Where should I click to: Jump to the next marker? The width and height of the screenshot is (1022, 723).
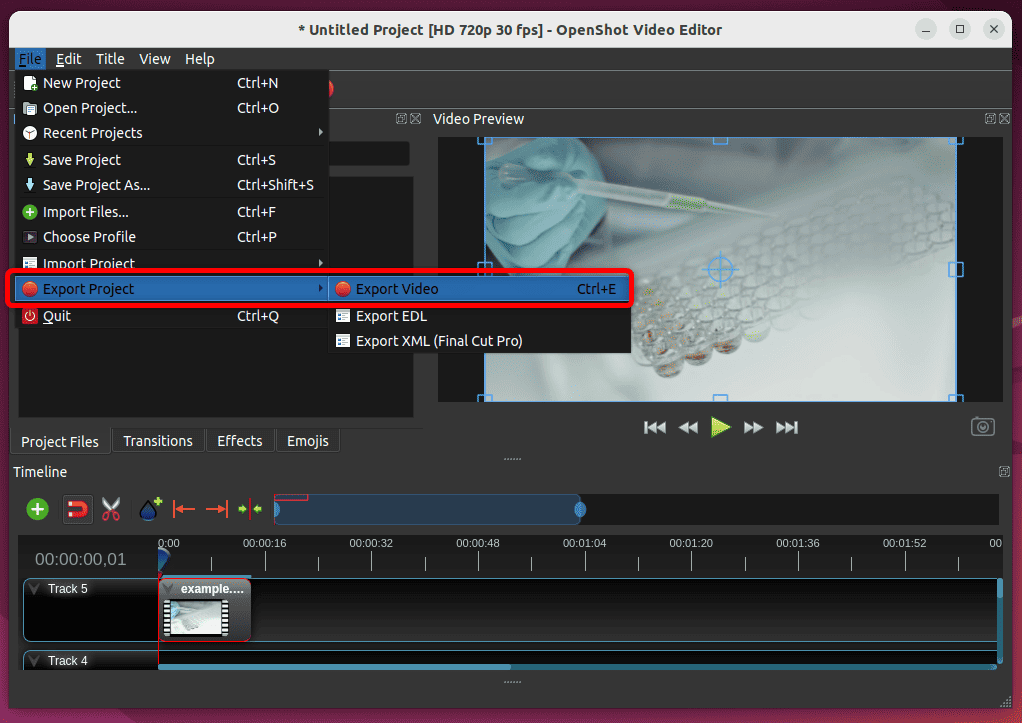[216, 509]
